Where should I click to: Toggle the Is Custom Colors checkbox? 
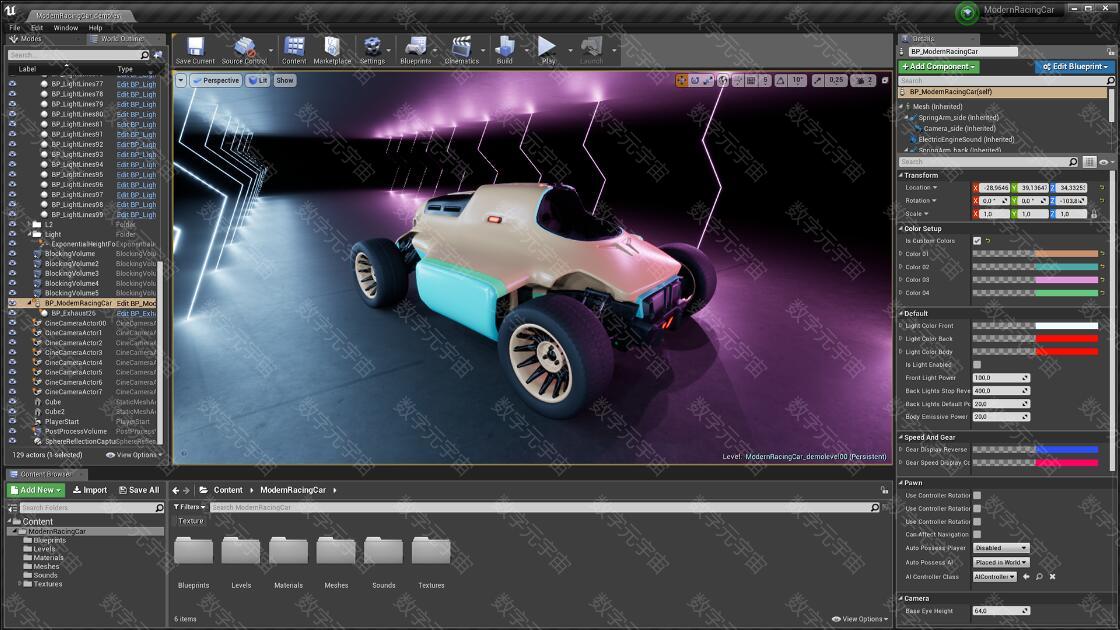[x=977, y=241]
